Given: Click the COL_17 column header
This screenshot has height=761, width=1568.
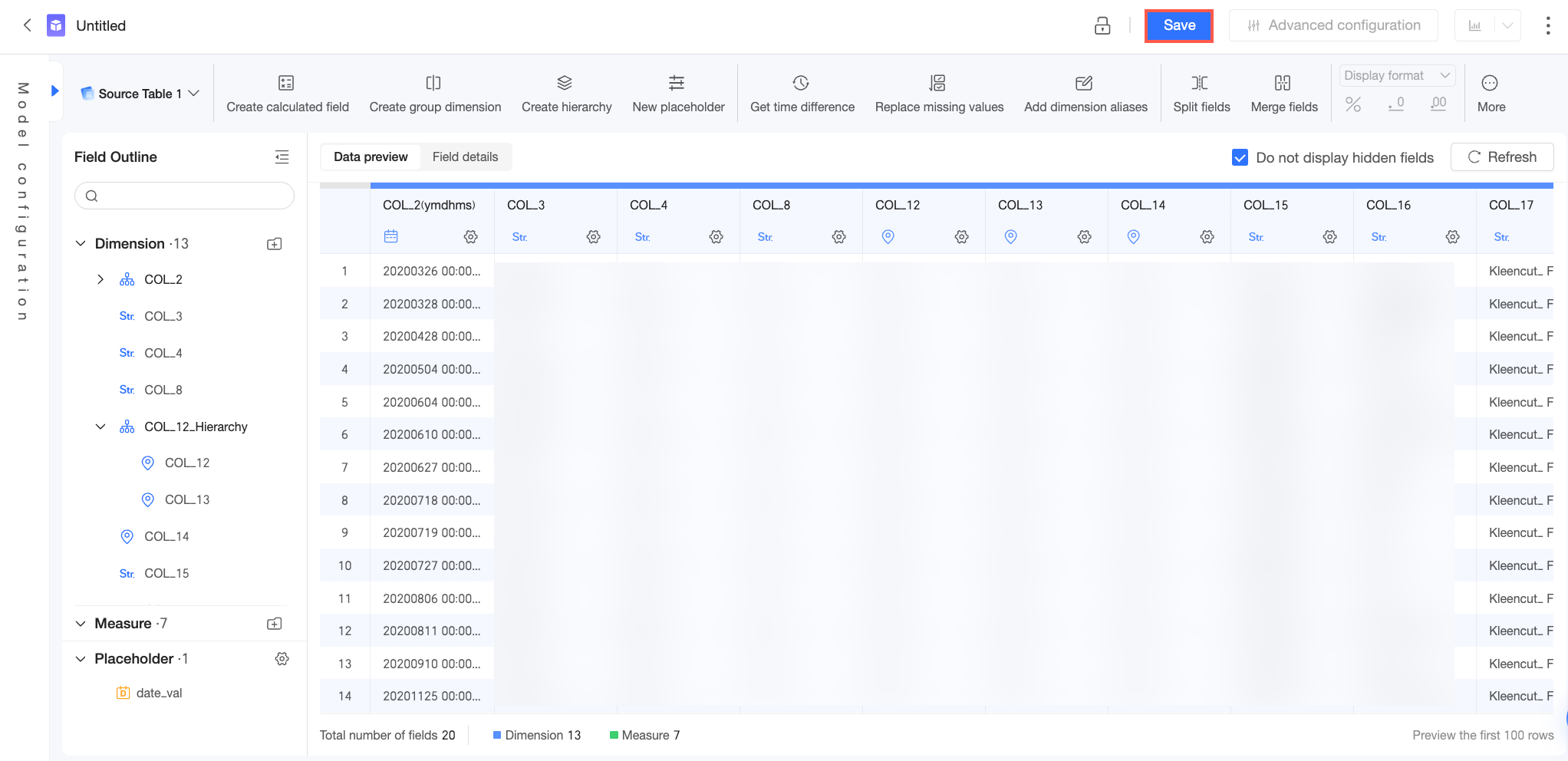Looking at the screenshot, I should [x=1511, y=205].
